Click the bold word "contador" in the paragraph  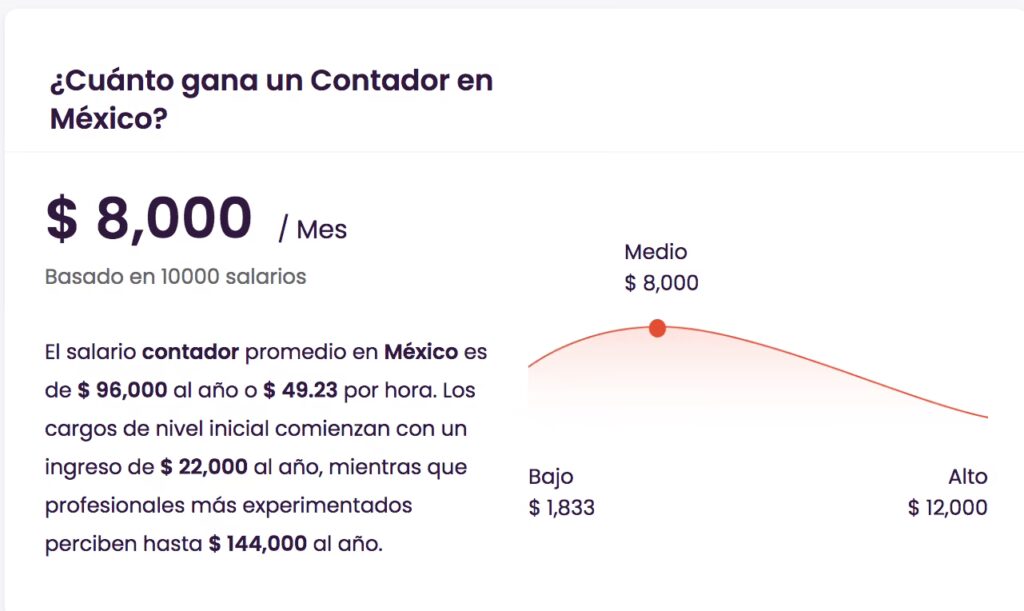coord(190,352)
